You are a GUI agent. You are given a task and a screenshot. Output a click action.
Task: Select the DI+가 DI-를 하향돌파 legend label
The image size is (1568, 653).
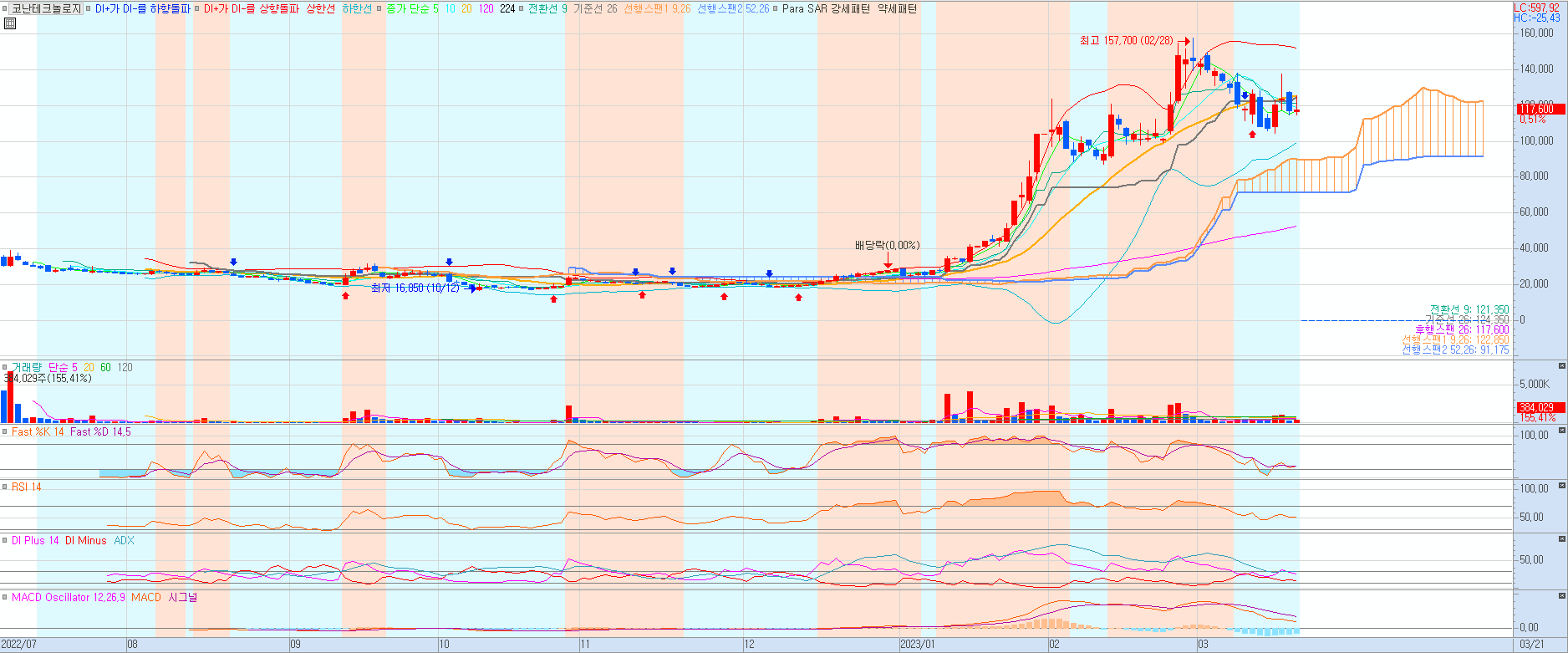[143, 9]
